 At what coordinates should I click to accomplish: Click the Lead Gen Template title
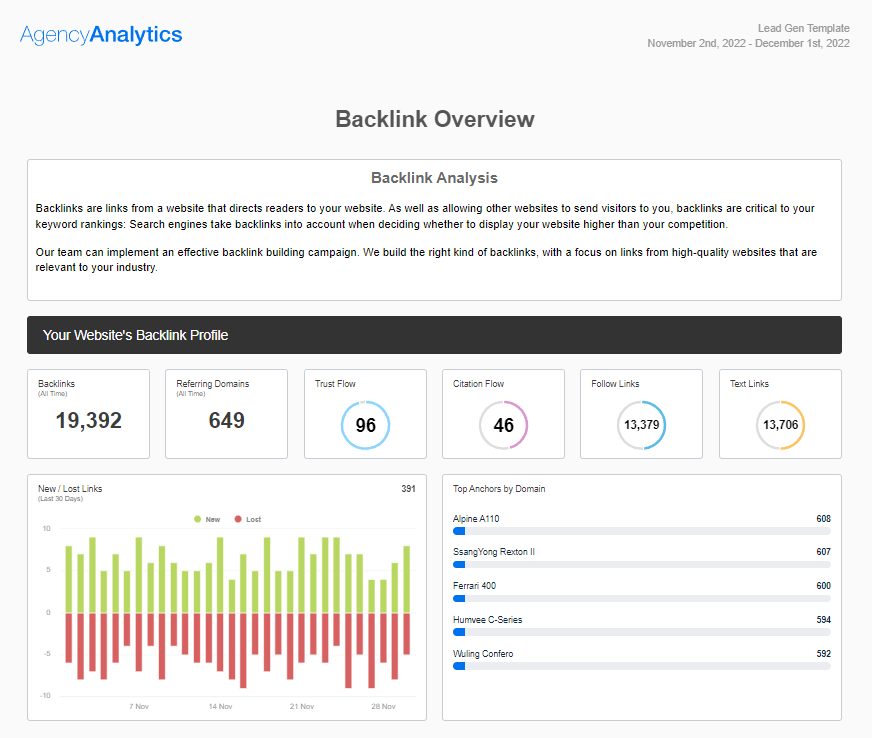[x=803, y=28]
